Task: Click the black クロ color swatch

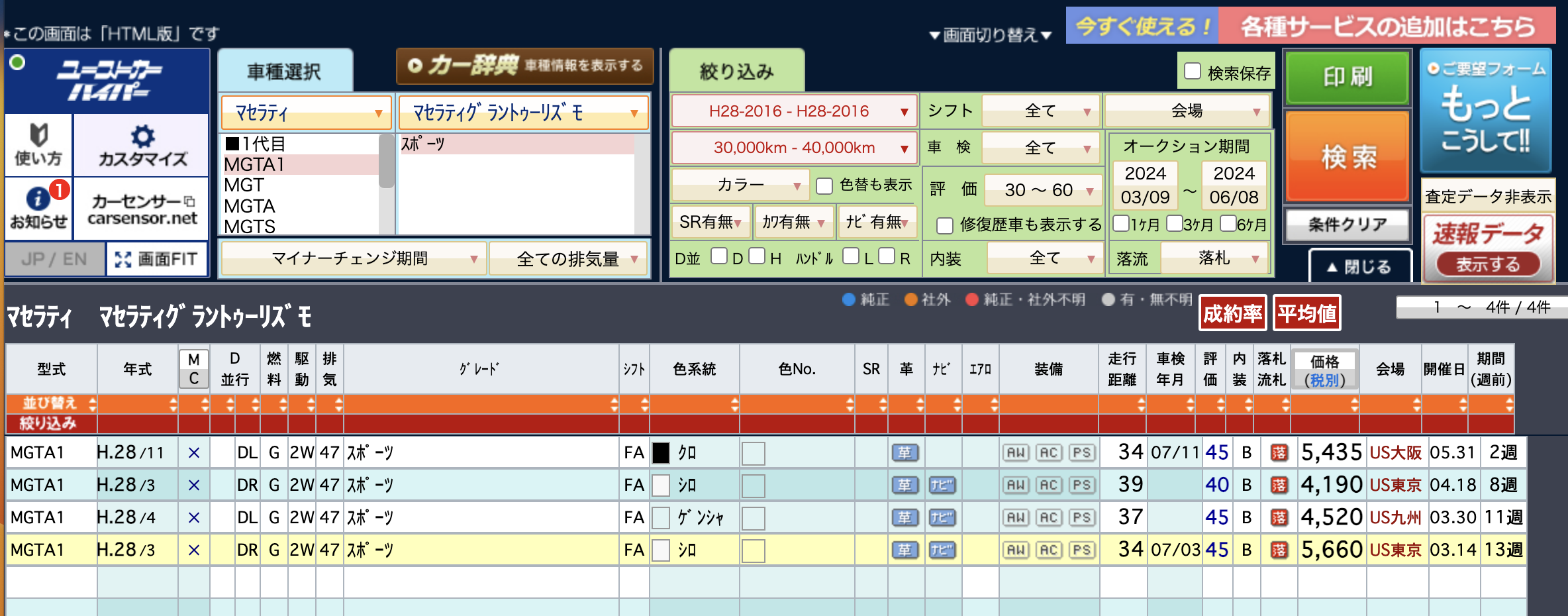Action: click(661, 453)
